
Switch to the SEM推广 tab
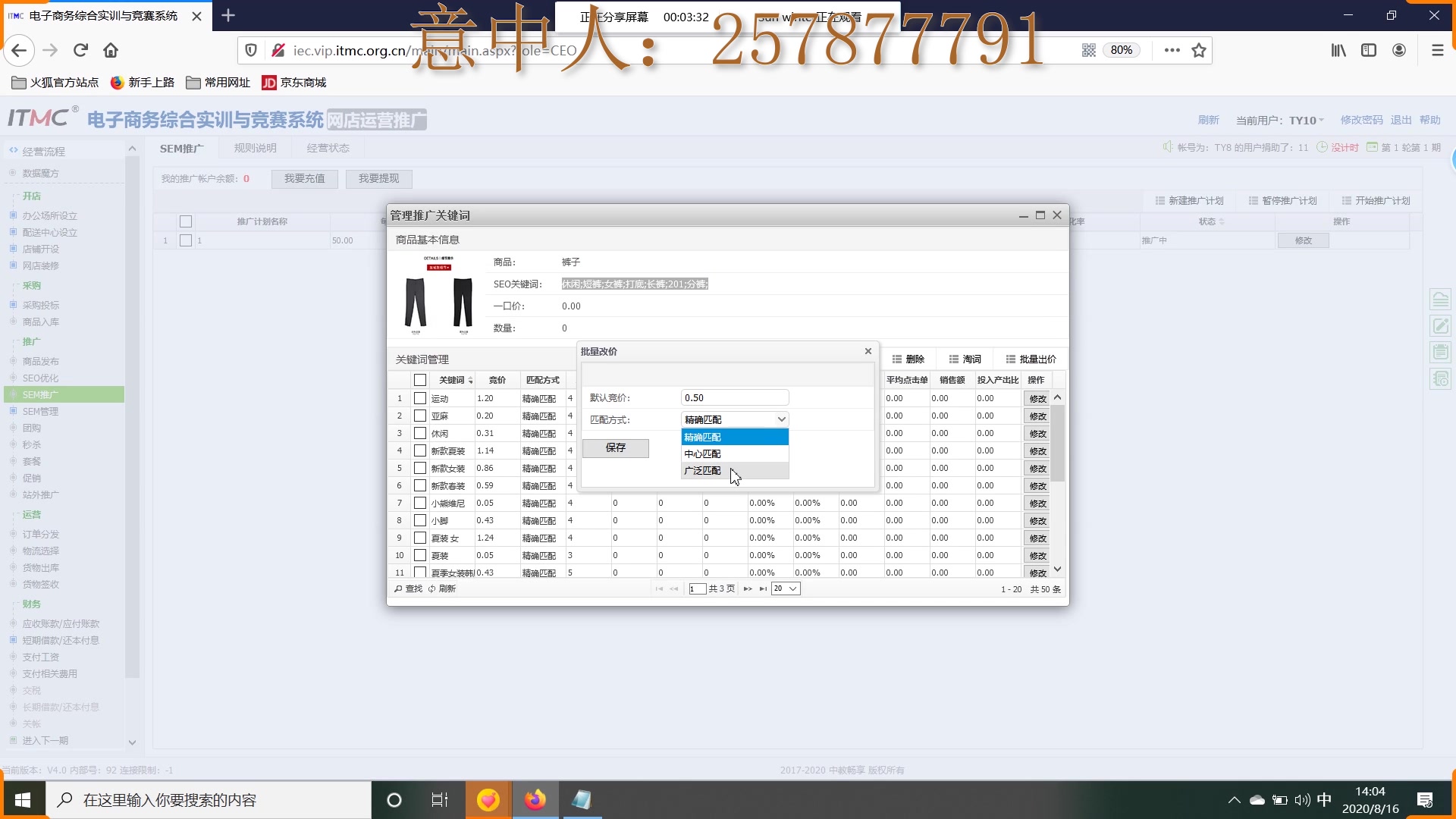[182, 149]
